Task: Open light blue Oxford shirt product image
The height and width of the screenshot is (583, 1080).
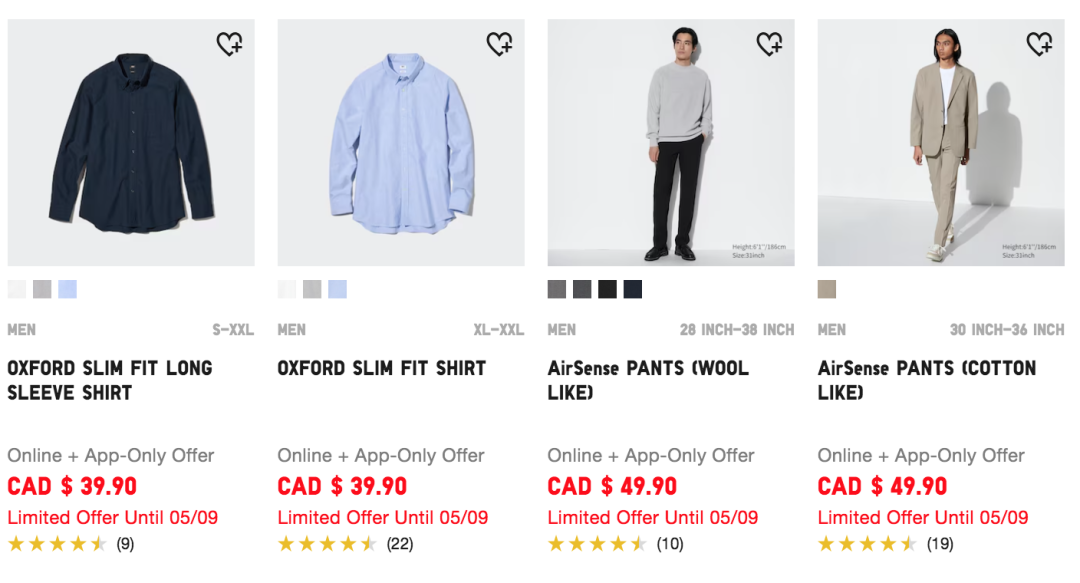Action: coord(401,143)
